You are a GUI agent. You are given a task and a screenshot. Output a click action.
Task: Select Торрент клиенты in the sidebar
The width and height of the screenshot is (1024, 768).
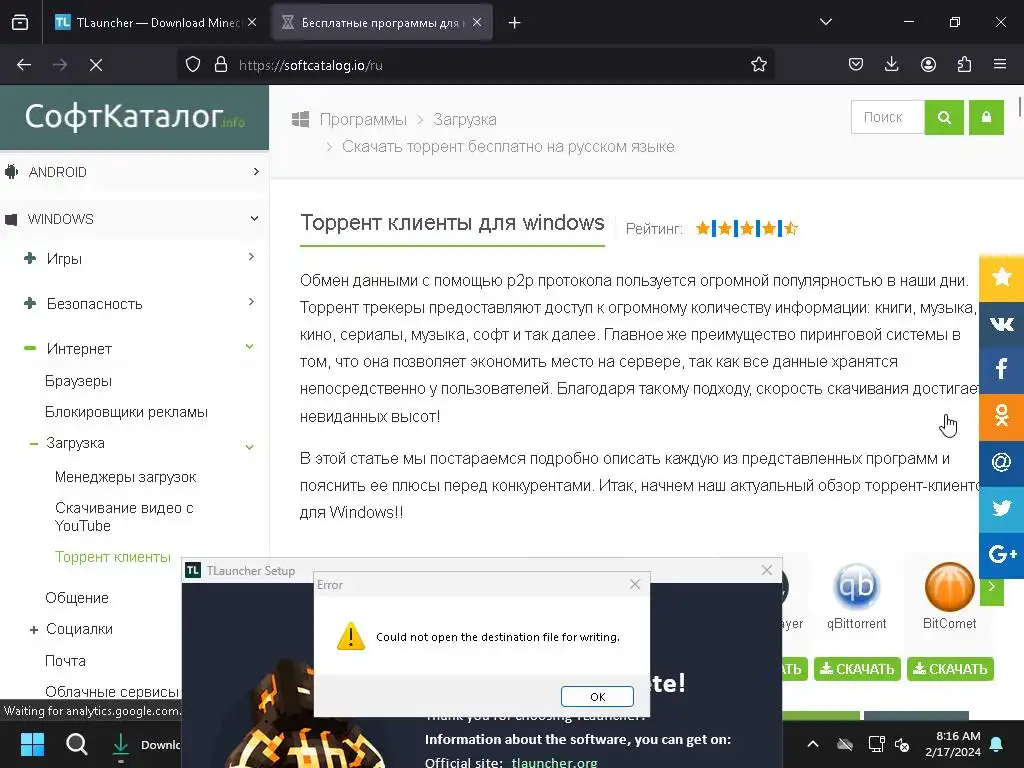pyautogui.click(x=112, y=556)
